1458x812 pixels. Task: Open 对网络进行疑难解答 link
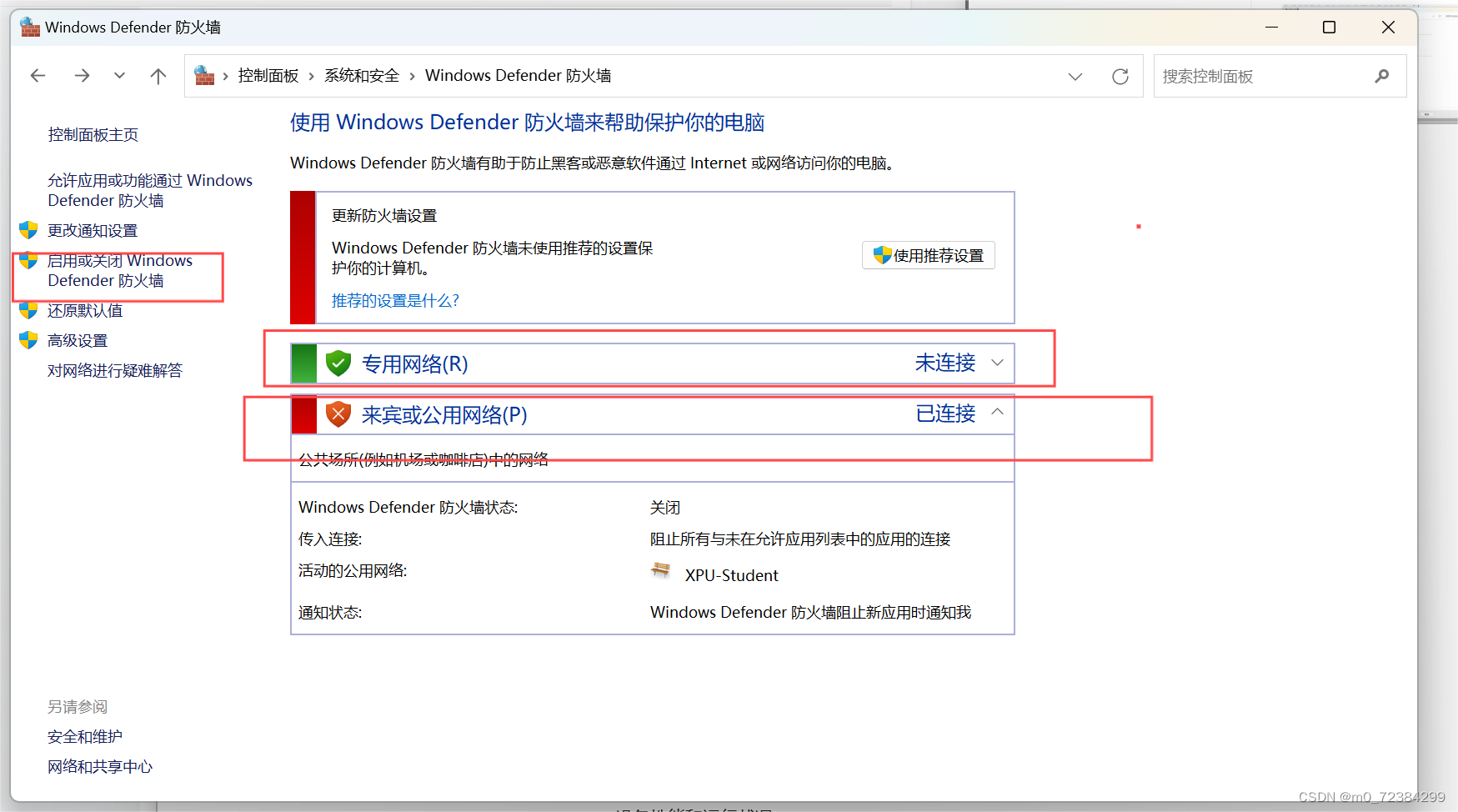[115, 371]
